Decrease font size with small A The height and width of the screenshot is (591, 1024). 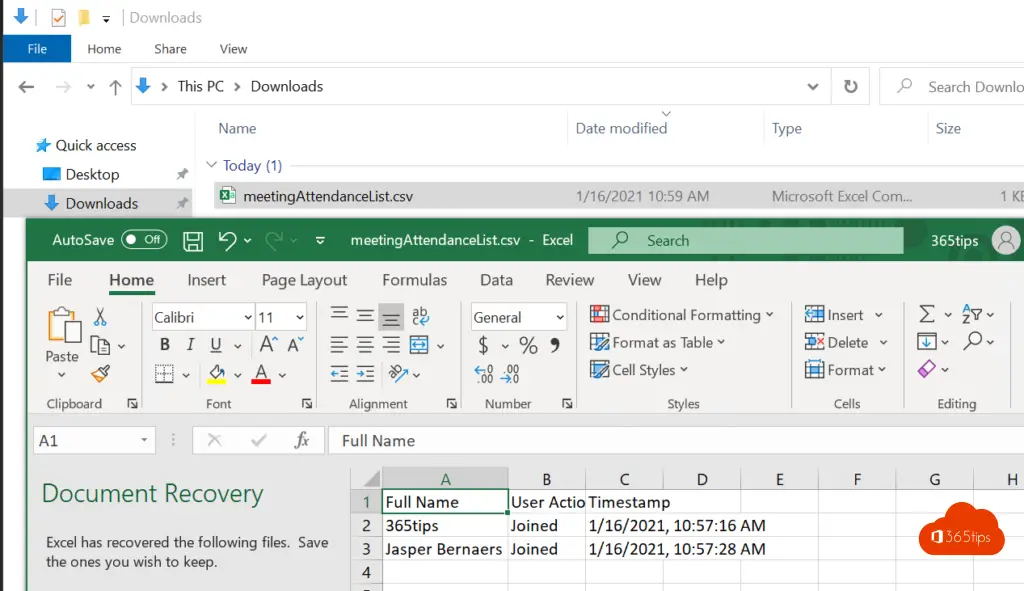295,344
